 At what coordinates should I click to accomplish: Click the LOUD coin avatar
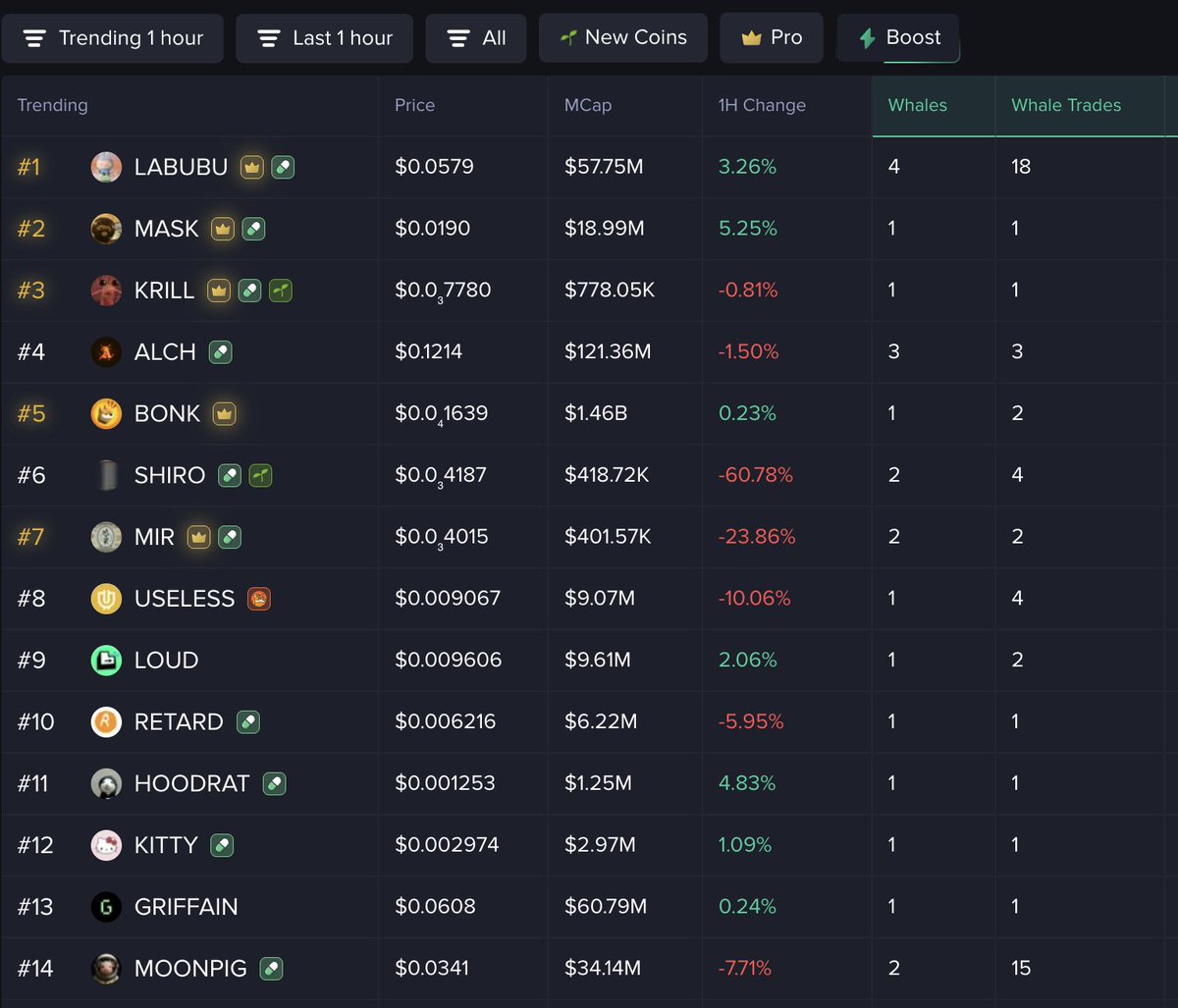[106, 661]
